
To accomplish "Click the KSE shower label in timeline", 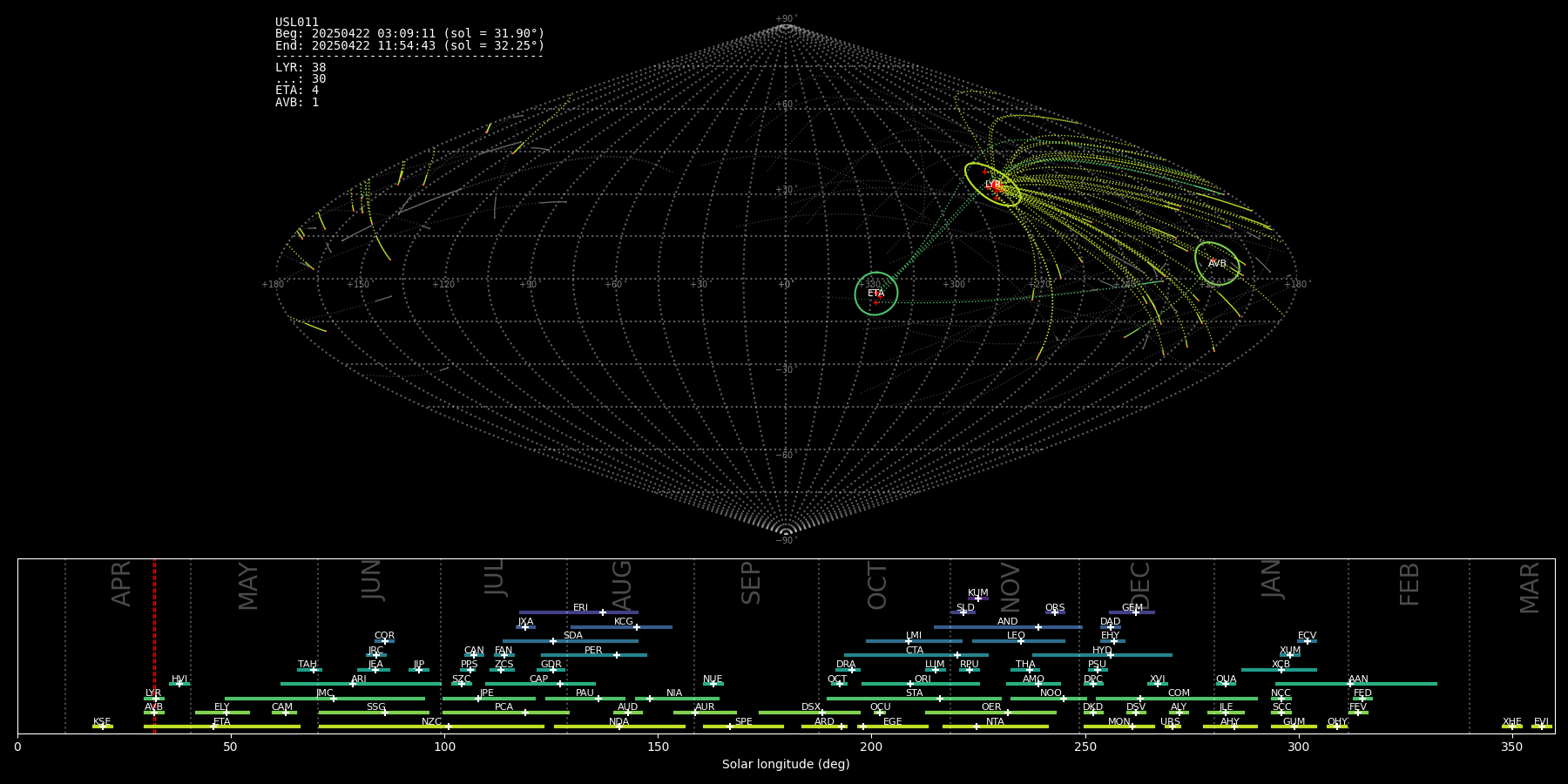I will (102, 722).
